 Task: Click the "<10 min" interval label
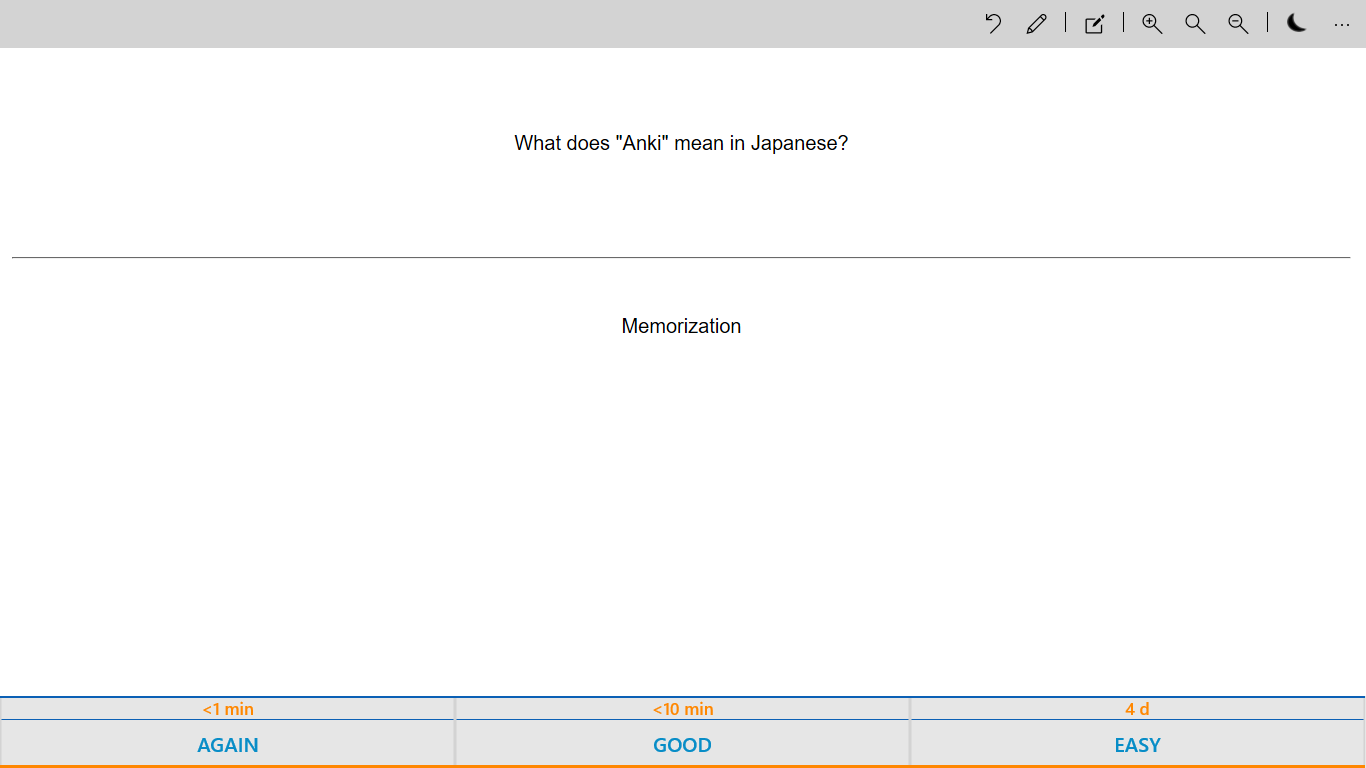pyautogui.click(x=682, y=708)
